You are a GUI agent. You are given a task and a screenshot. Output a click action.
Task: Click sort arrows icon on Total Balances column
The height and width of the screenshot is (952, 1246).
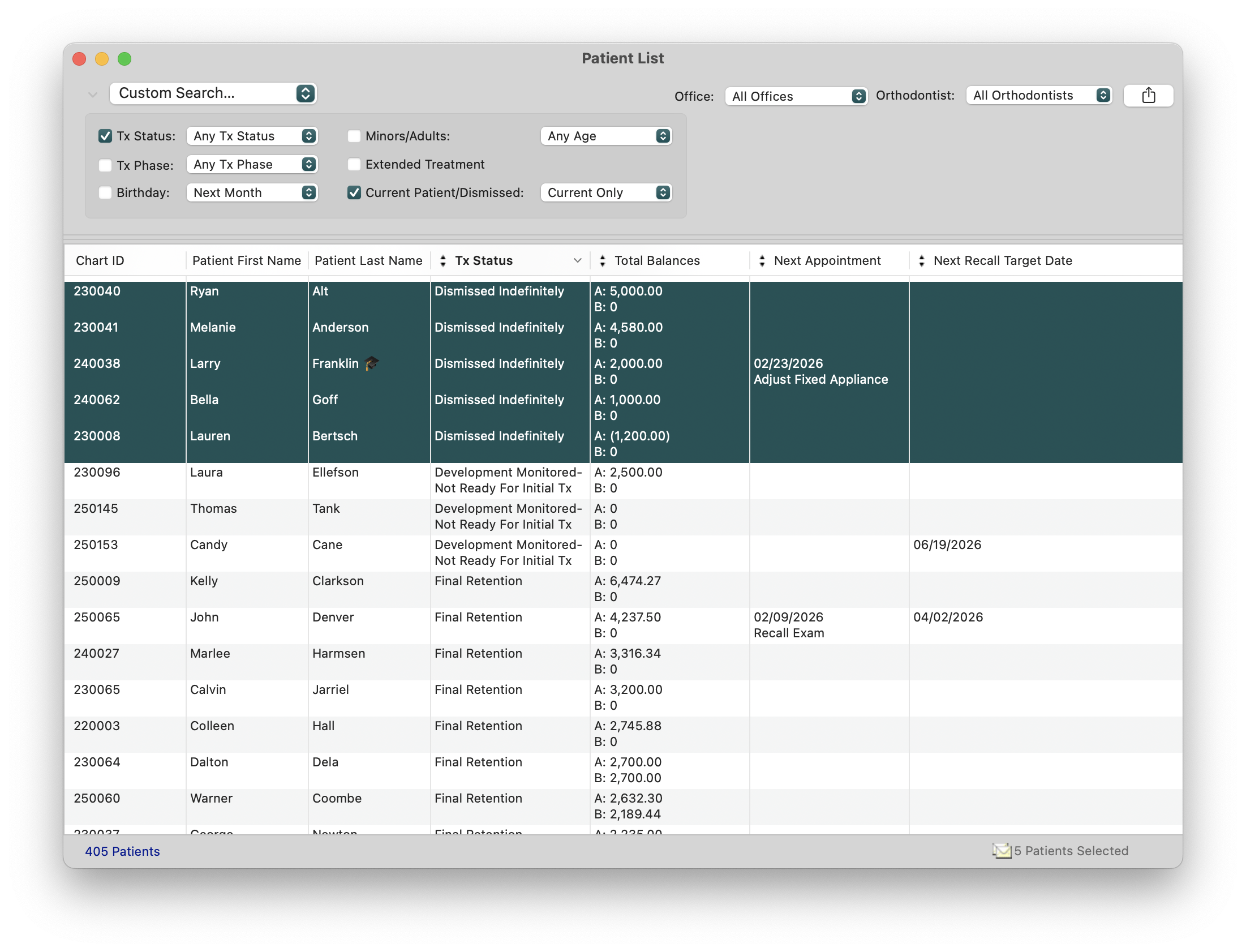pos(602,261)
